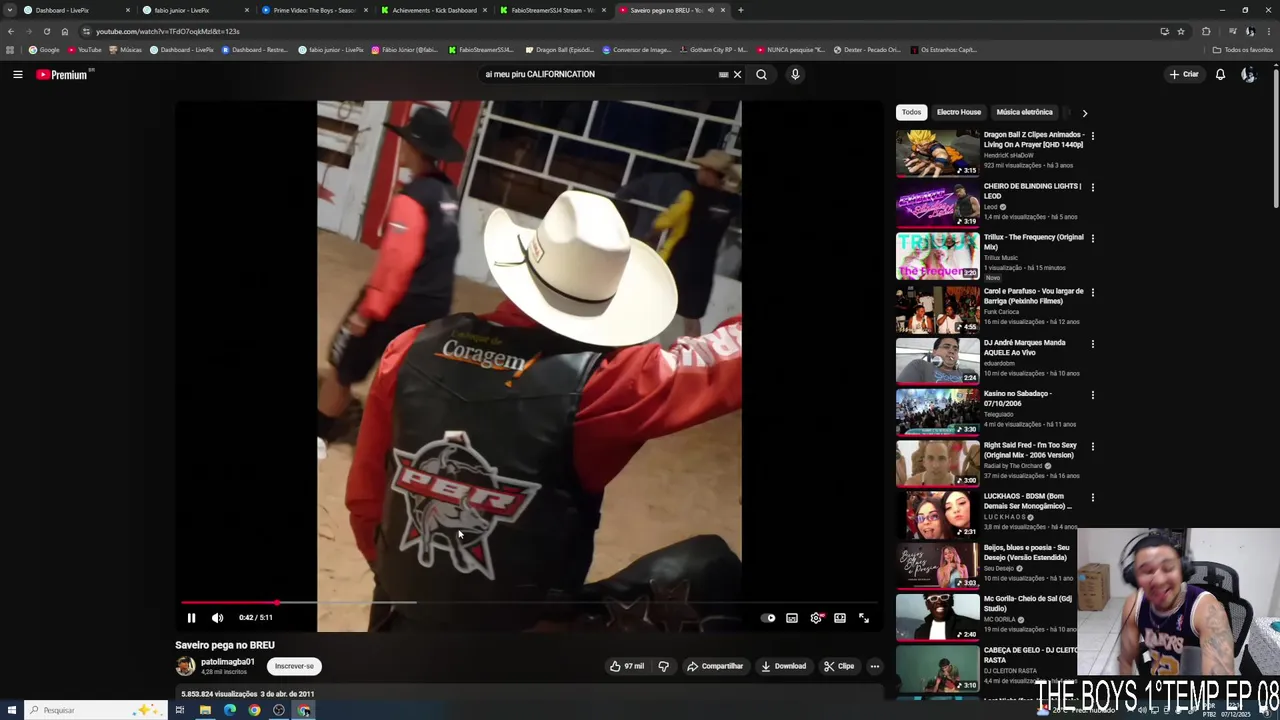Open the Criar create button
Image resolution: width=1280 pixels, height=720 pixels.
pos(1184,74)
